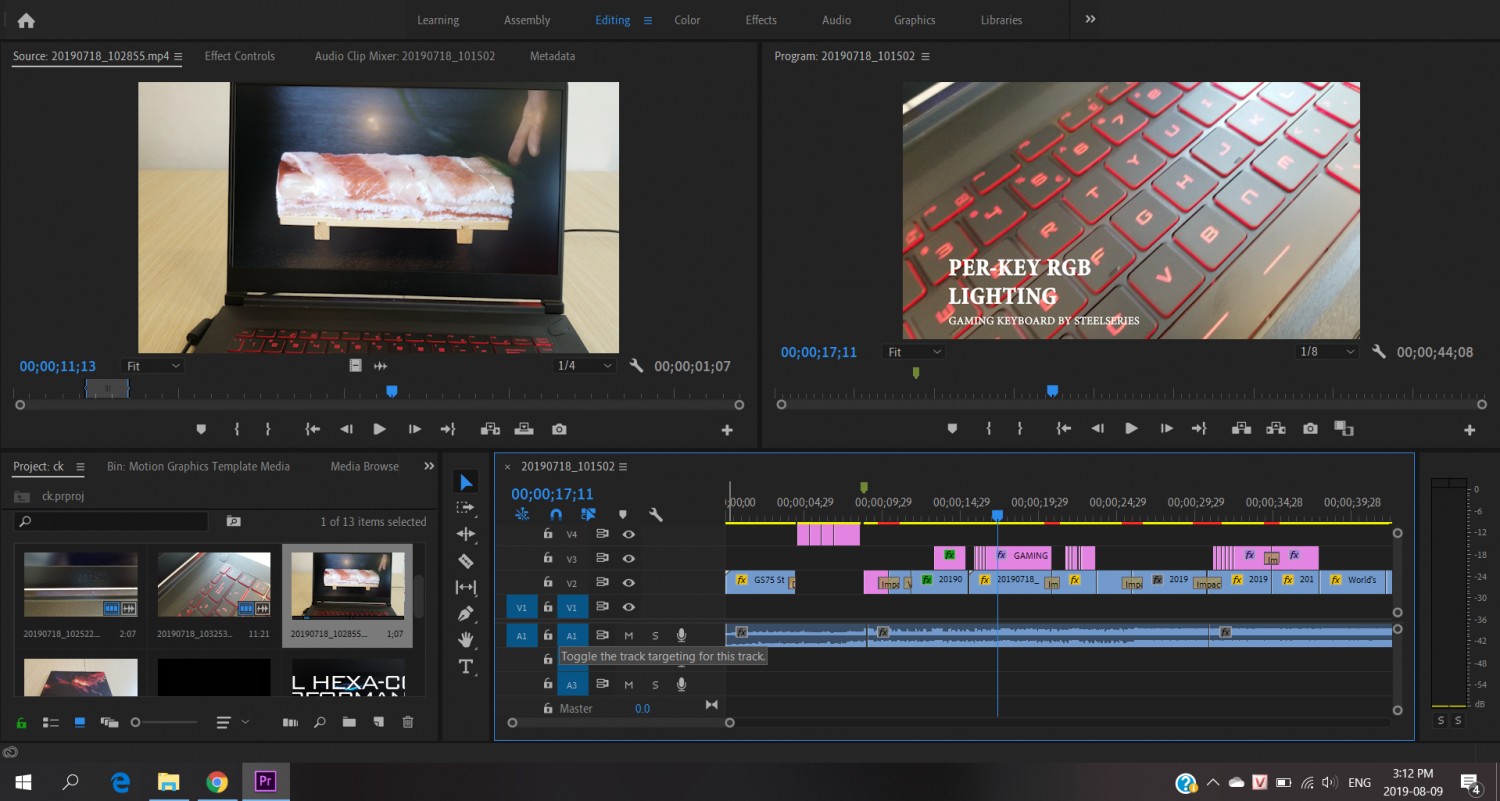
Task: Toggle Snap in the timeline
Action: coord(556,515)
